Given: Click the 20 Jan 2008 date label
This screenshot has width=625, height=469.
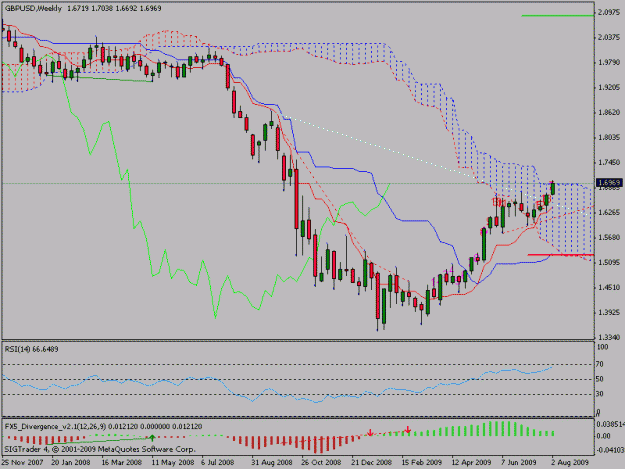Looking at the screenshot, I should point(71,463).
